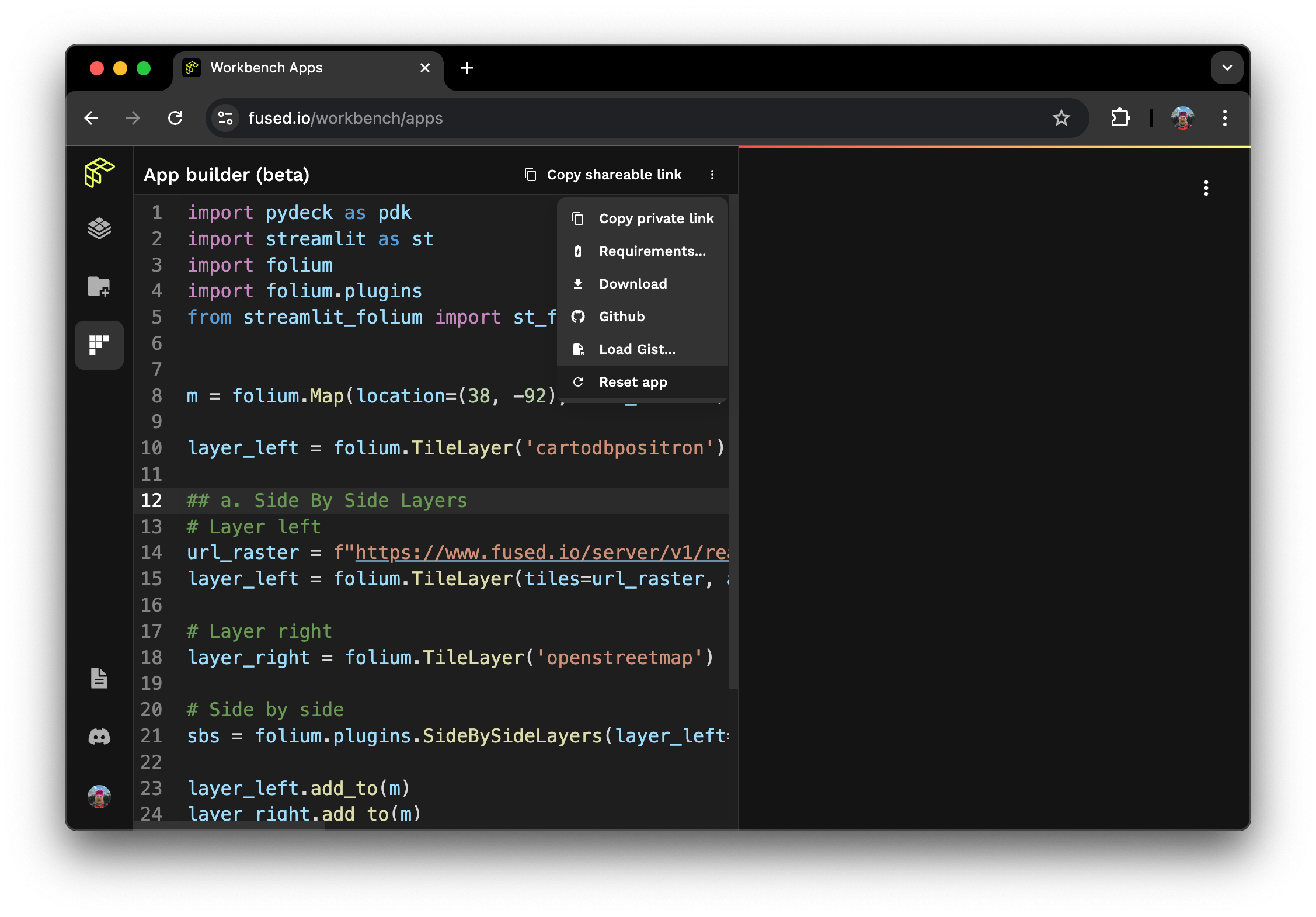Click 'folium.Map' on line 8

(x=288, y=396)
